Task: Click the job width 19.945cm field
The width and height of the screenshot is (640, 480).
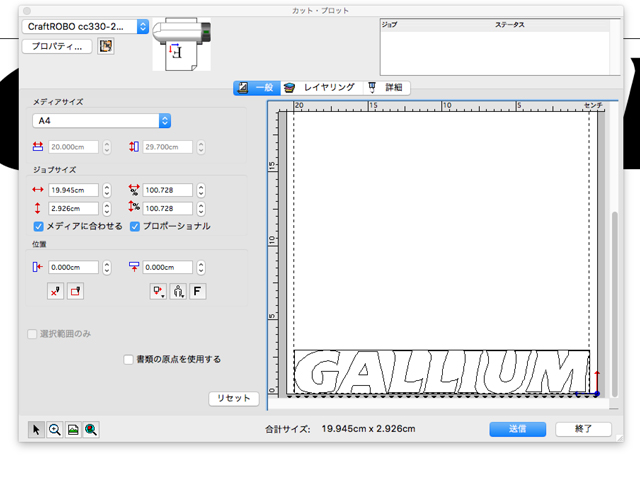Action: [73, 190]
